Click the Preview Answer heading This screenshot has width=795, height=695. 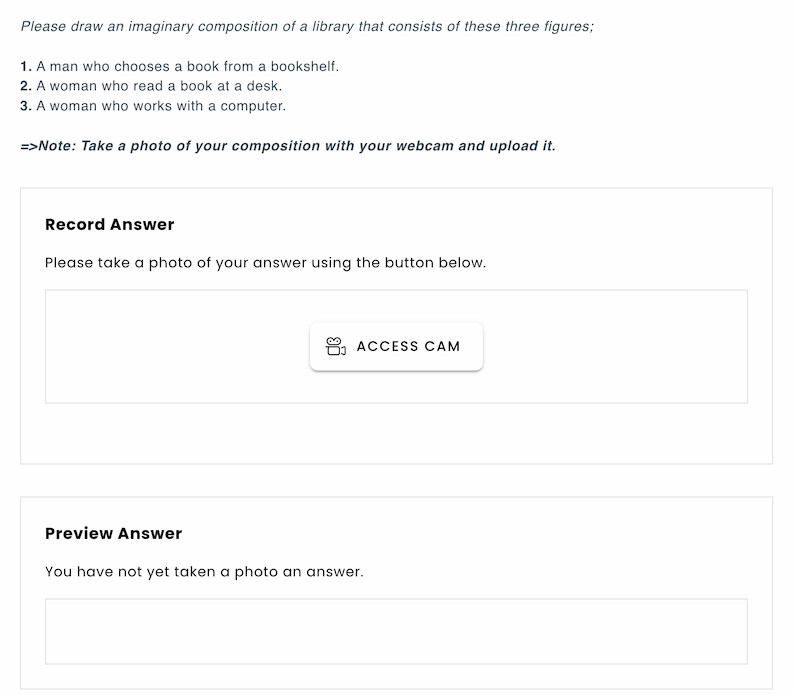tap(114, 534)
